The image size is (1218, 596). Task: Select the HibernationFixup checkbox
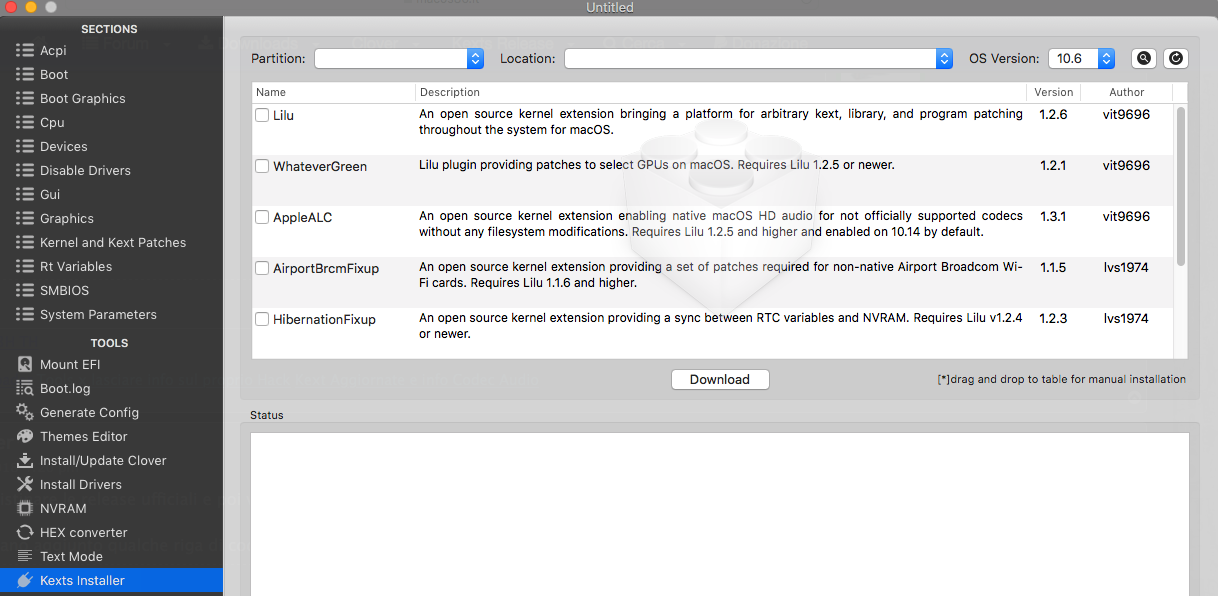(262, 319)
